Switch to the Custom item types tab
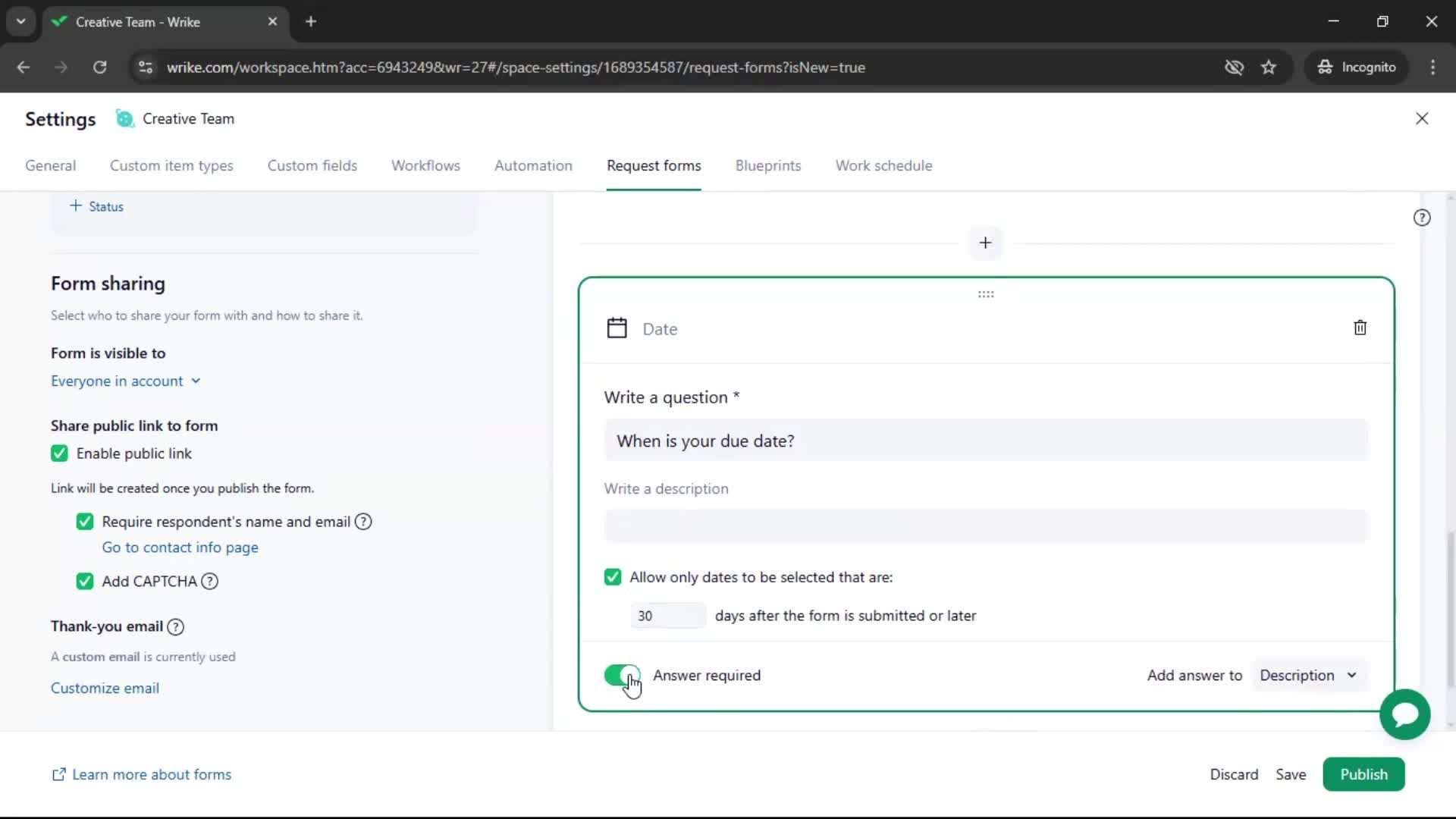Screen dimensions: 1456x819 (171, 165)
